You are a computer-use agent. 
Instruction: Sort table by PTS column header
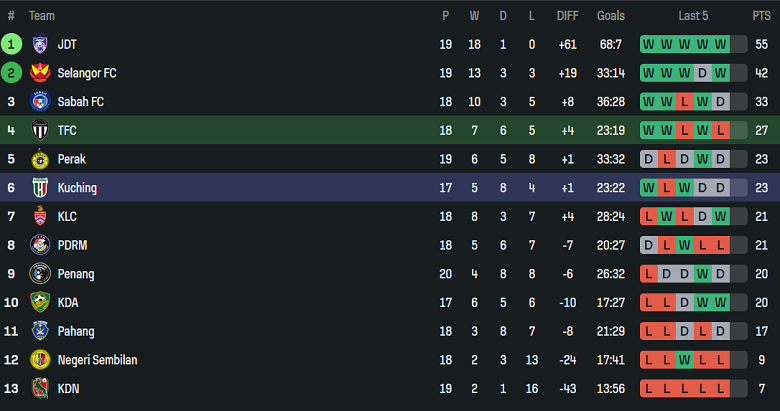761,16
